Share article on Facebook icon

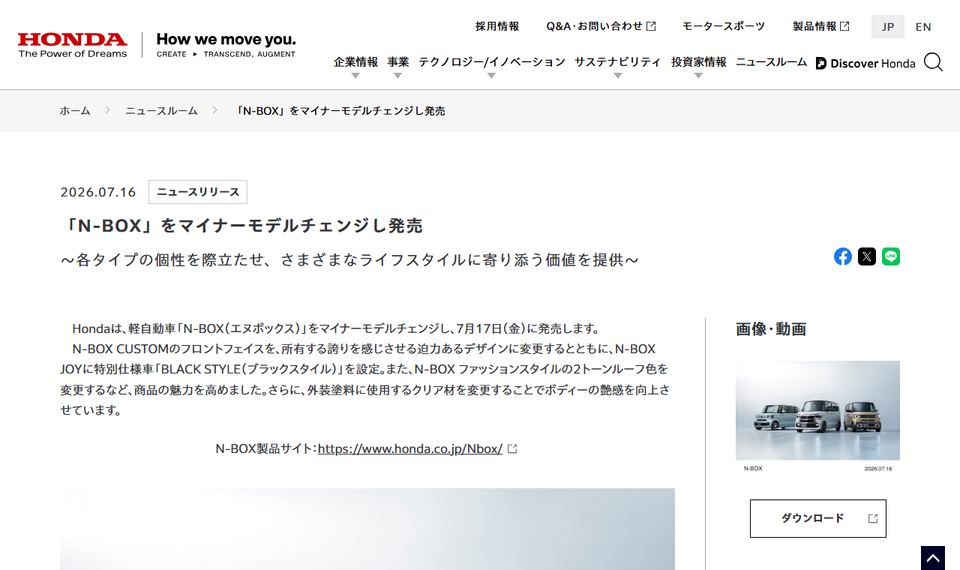pyautogui.click(x=842, y=257)
